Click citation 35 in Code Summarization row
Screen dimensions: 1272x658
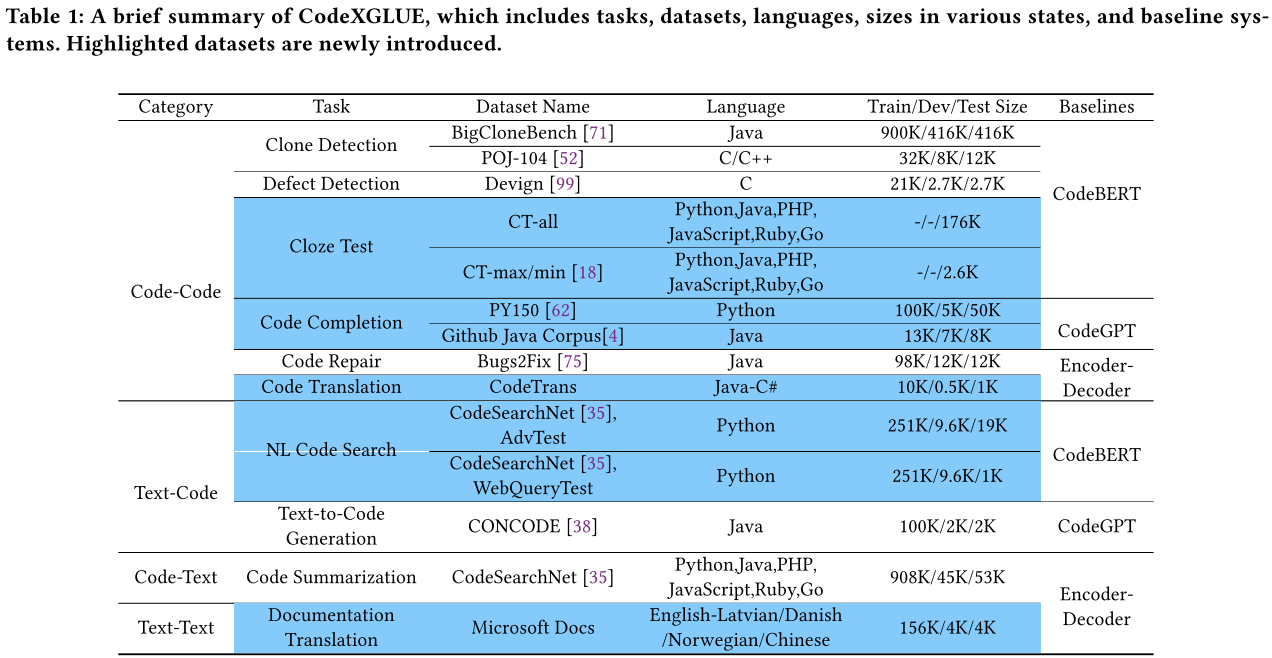point(598,577)
